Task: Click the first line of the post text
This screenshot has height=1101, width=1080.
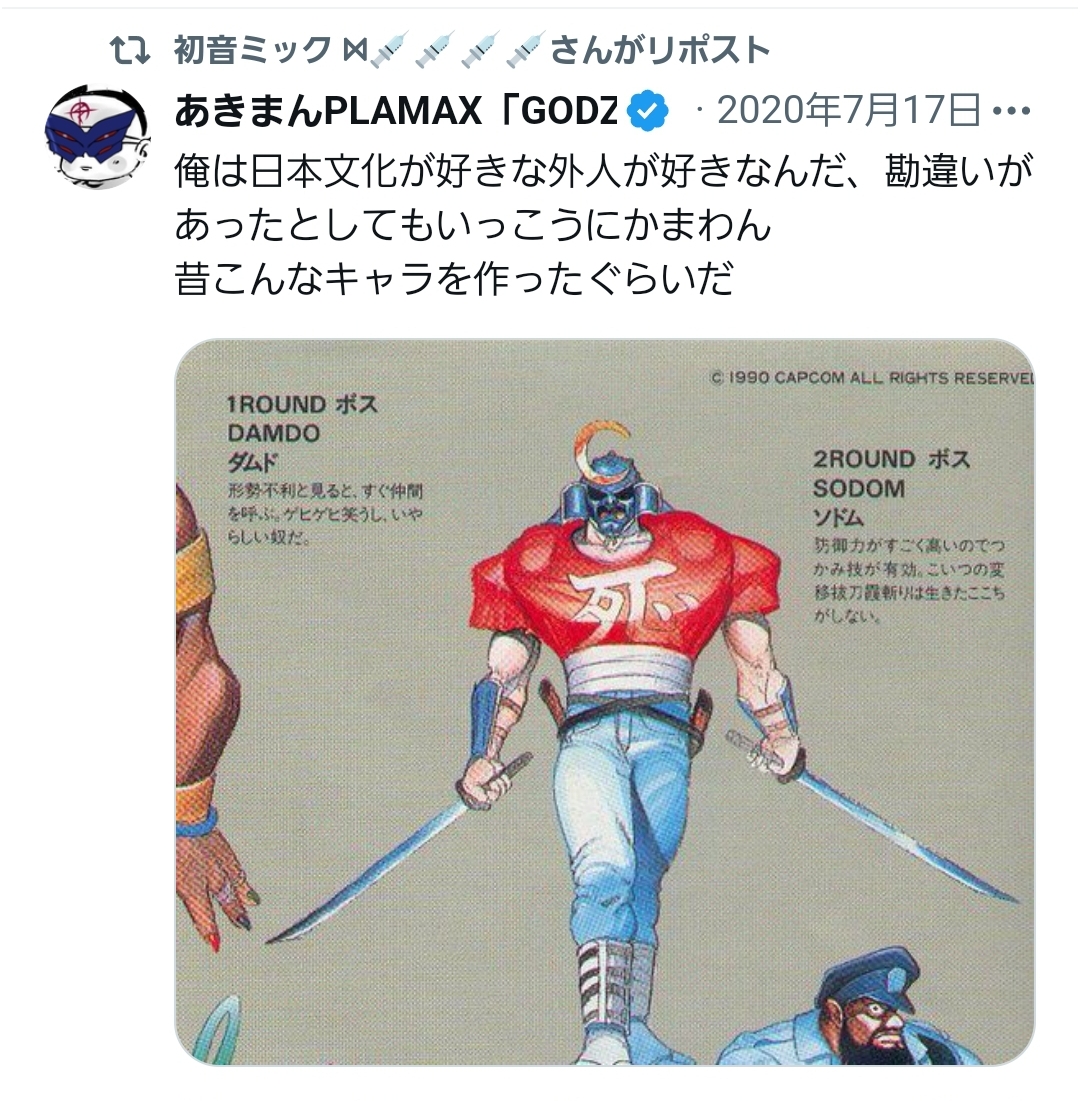Action: point(604,171)
